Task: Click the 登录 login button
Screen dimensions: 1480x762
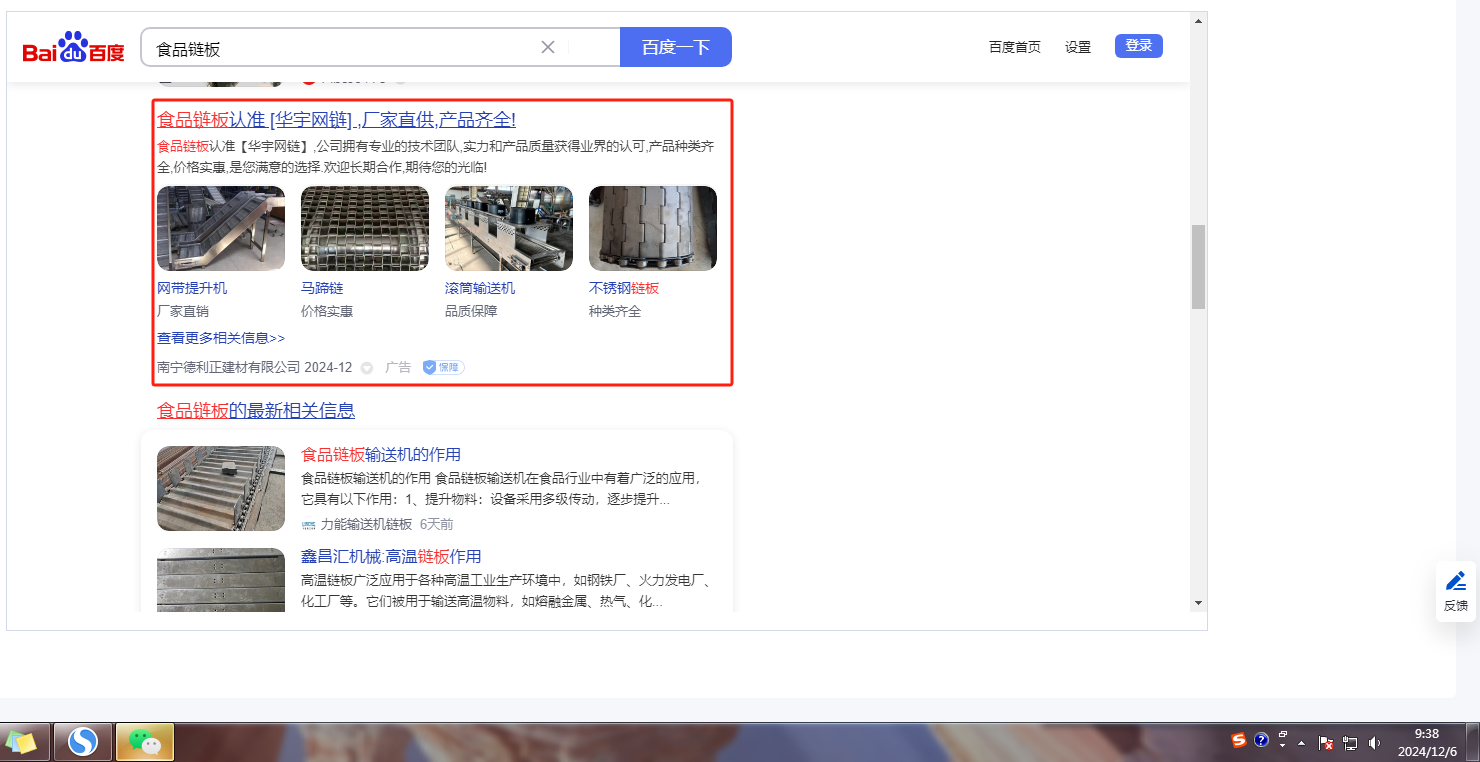Action: click(1139, 46)
